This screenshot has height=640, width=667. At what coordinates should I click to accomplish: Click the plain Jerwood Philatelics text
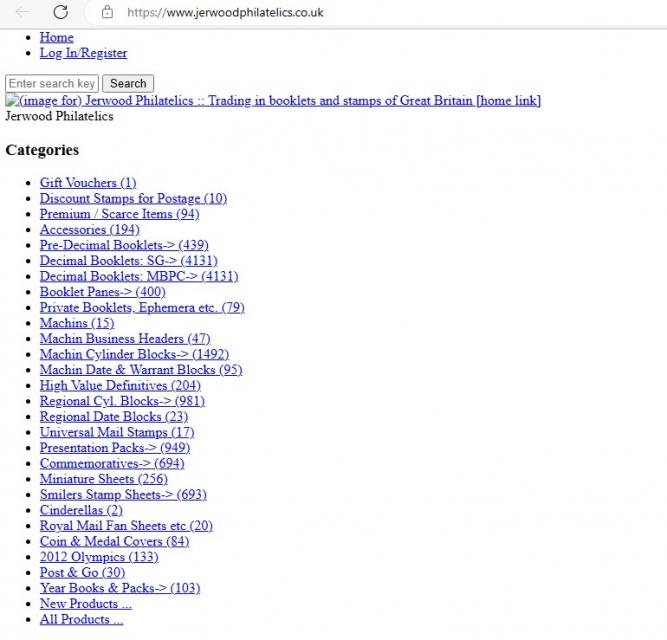(59, 117)
